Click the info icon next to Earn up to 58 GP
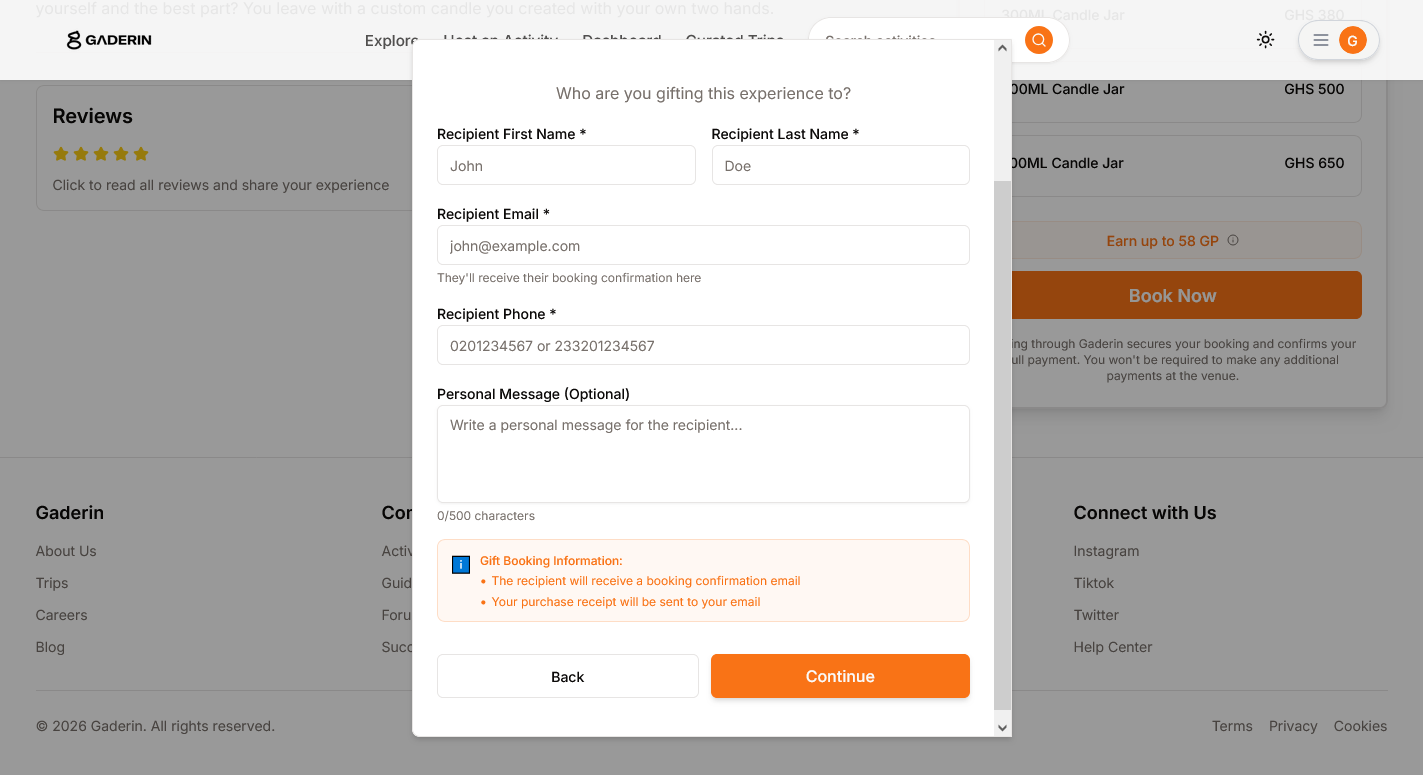The image size is (1423, 775). [x=1233, y=240]
